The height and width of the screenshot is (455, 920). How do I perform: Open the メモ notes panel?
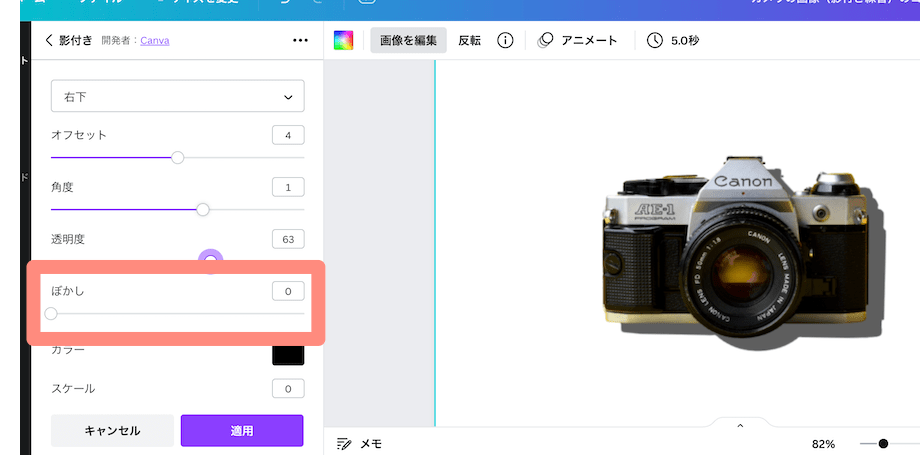pos(359,444)
